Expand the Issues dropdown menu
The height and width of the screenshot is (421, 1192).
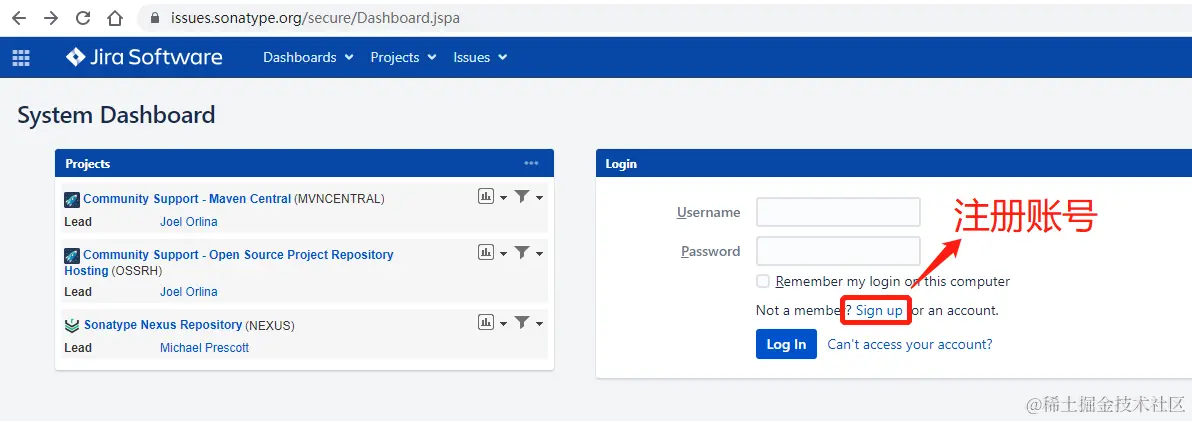(480, 57)
